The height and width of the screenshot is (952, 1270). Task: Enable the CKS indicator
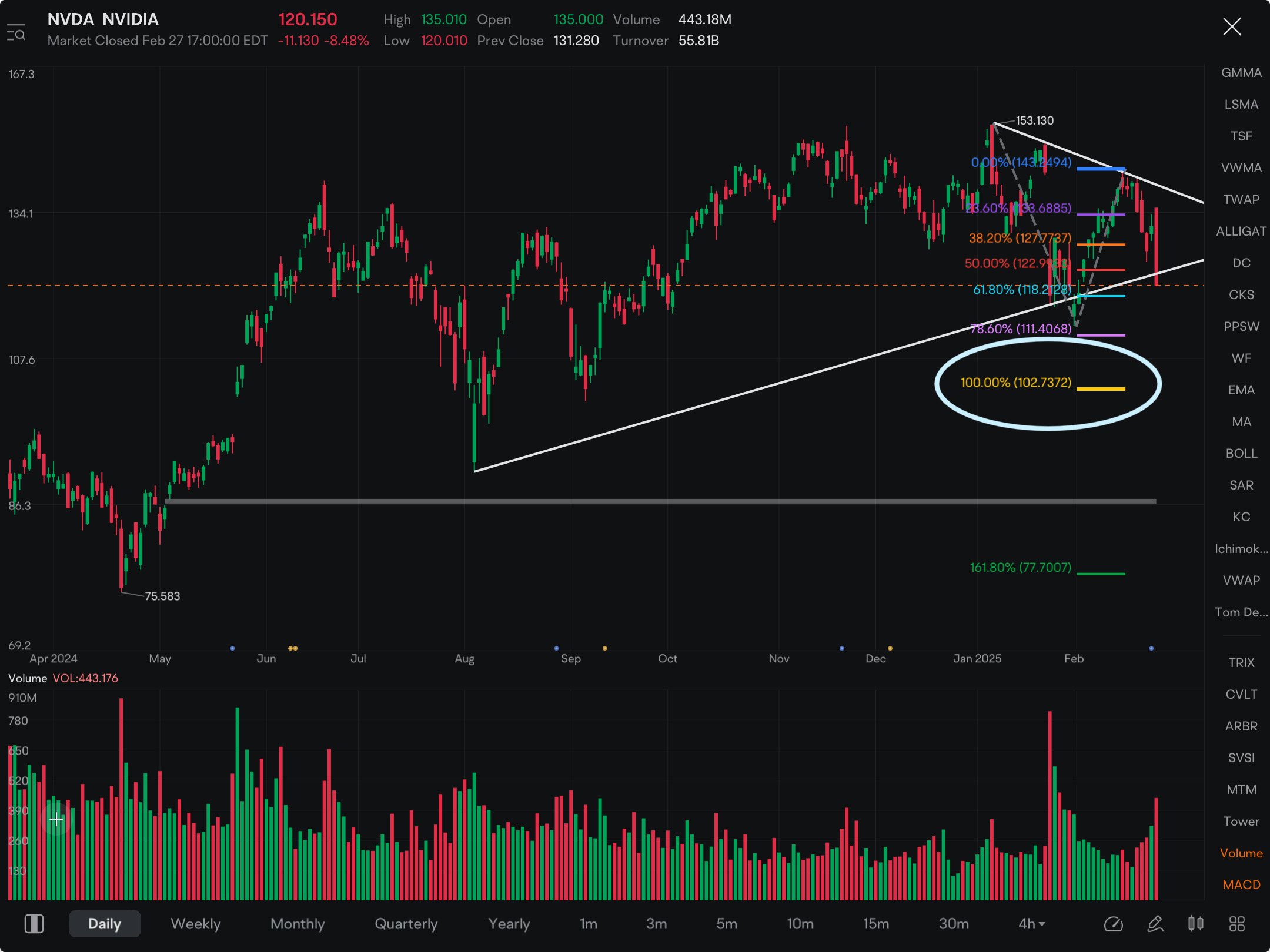[1241, 295]
